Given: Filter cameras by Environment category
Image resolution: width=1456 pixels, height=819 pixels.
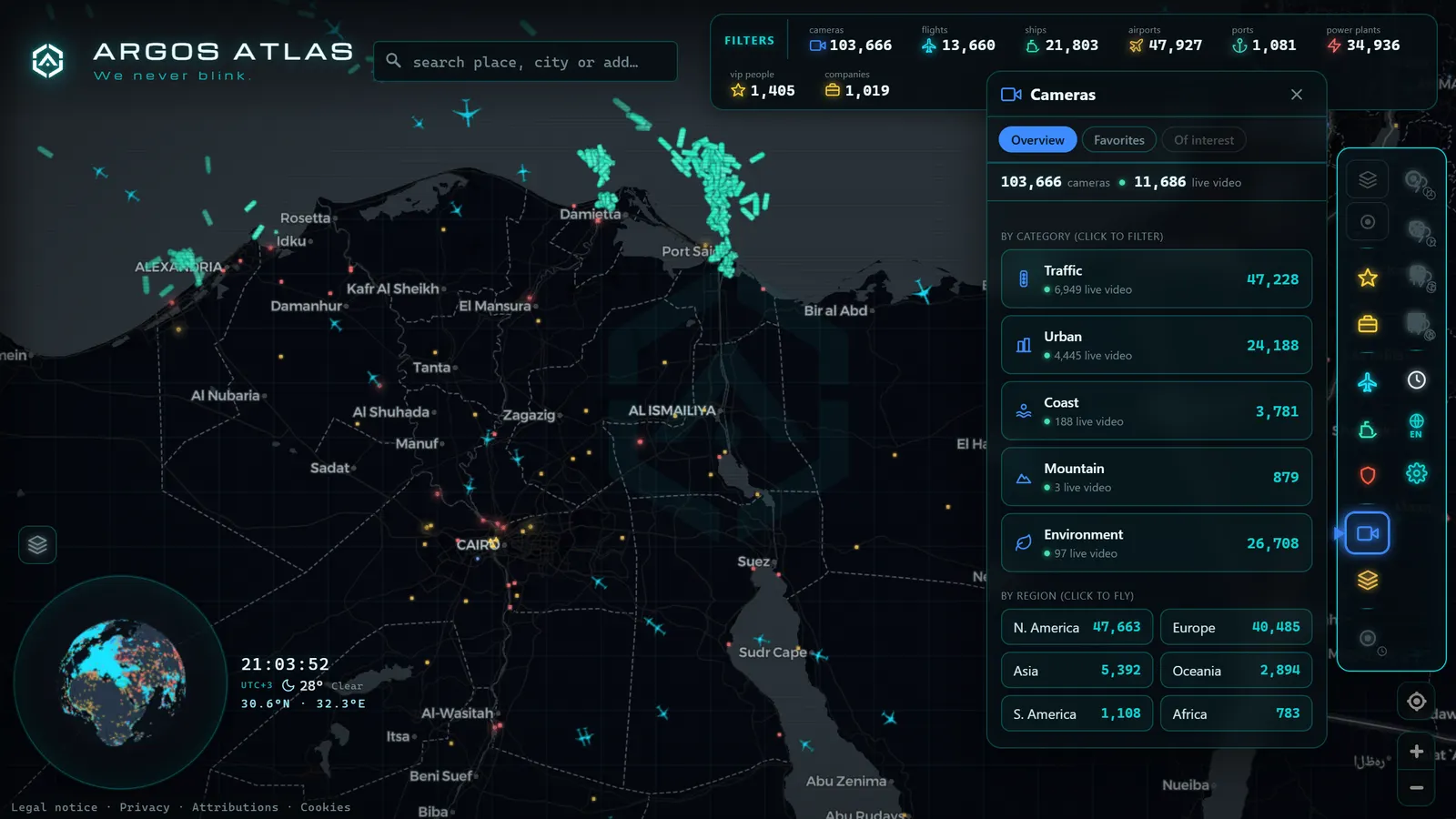Looking at the screenshot, I should coord(1157,543).
